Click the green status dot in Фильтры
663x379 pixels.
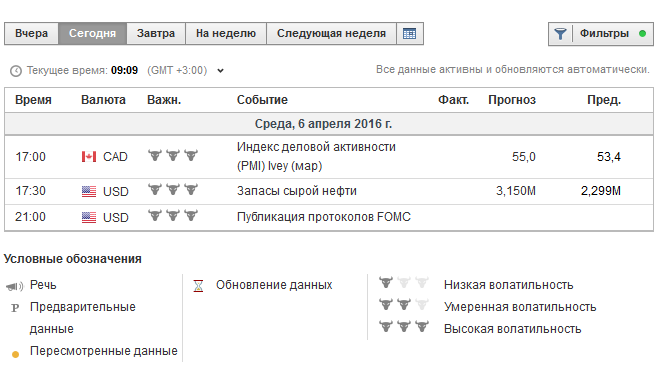tap(642, 34)
